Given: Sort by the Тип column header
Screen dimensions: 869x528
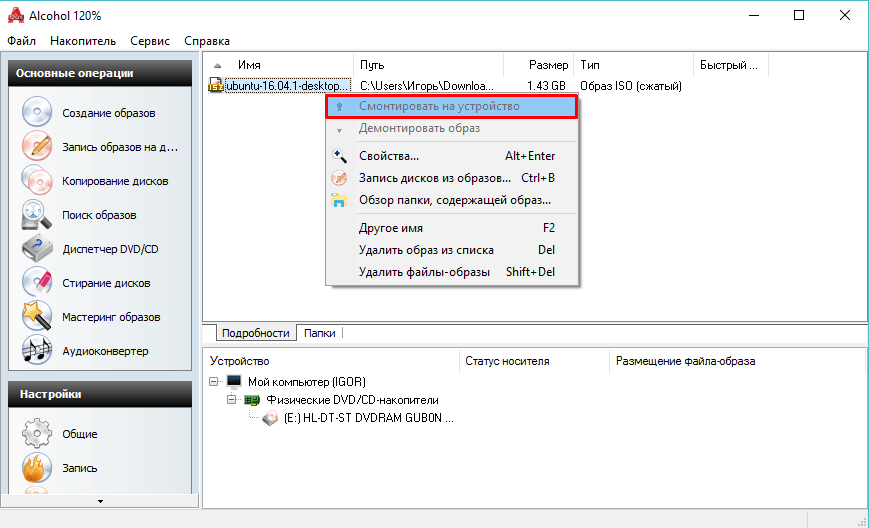Looking at the screenshot, I should (633, 65).
